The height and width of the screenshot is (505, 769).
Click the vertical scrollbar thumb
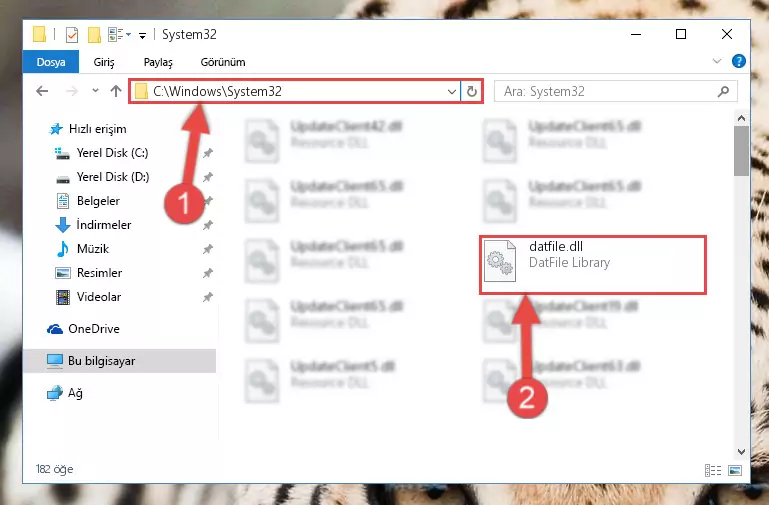[x=741, y=151]
